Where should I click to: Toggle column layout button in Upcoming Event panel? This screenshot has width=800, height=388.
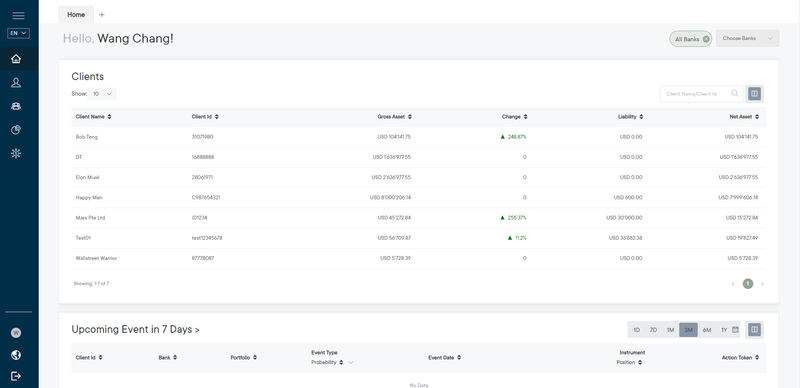(755, 330)
